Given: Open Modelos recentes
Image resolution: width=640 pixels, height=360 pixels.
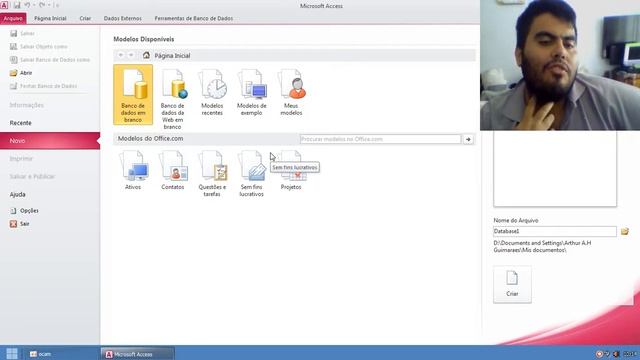Looking at the screenshot, I should [212, 93].
